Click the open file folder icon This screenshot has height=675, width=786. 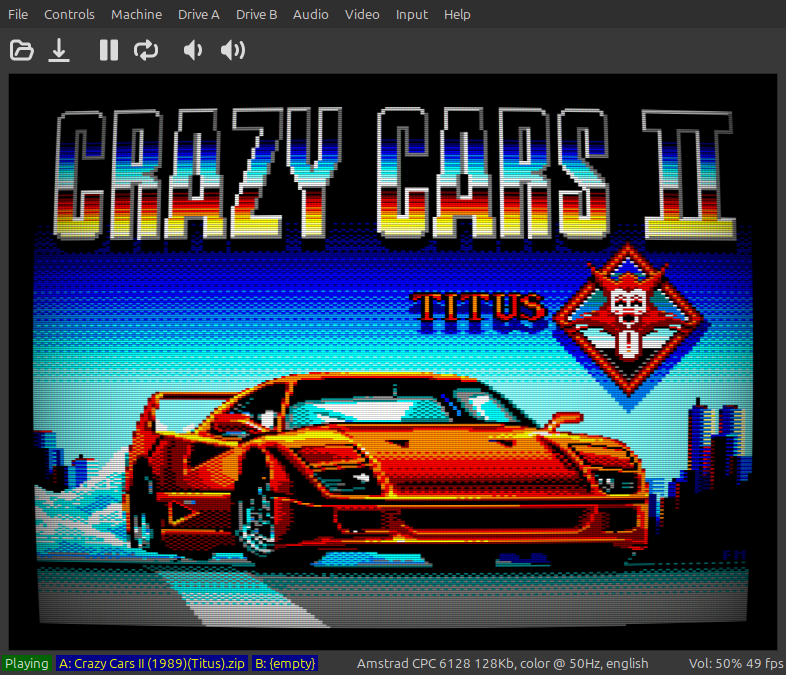pos(22,50)
